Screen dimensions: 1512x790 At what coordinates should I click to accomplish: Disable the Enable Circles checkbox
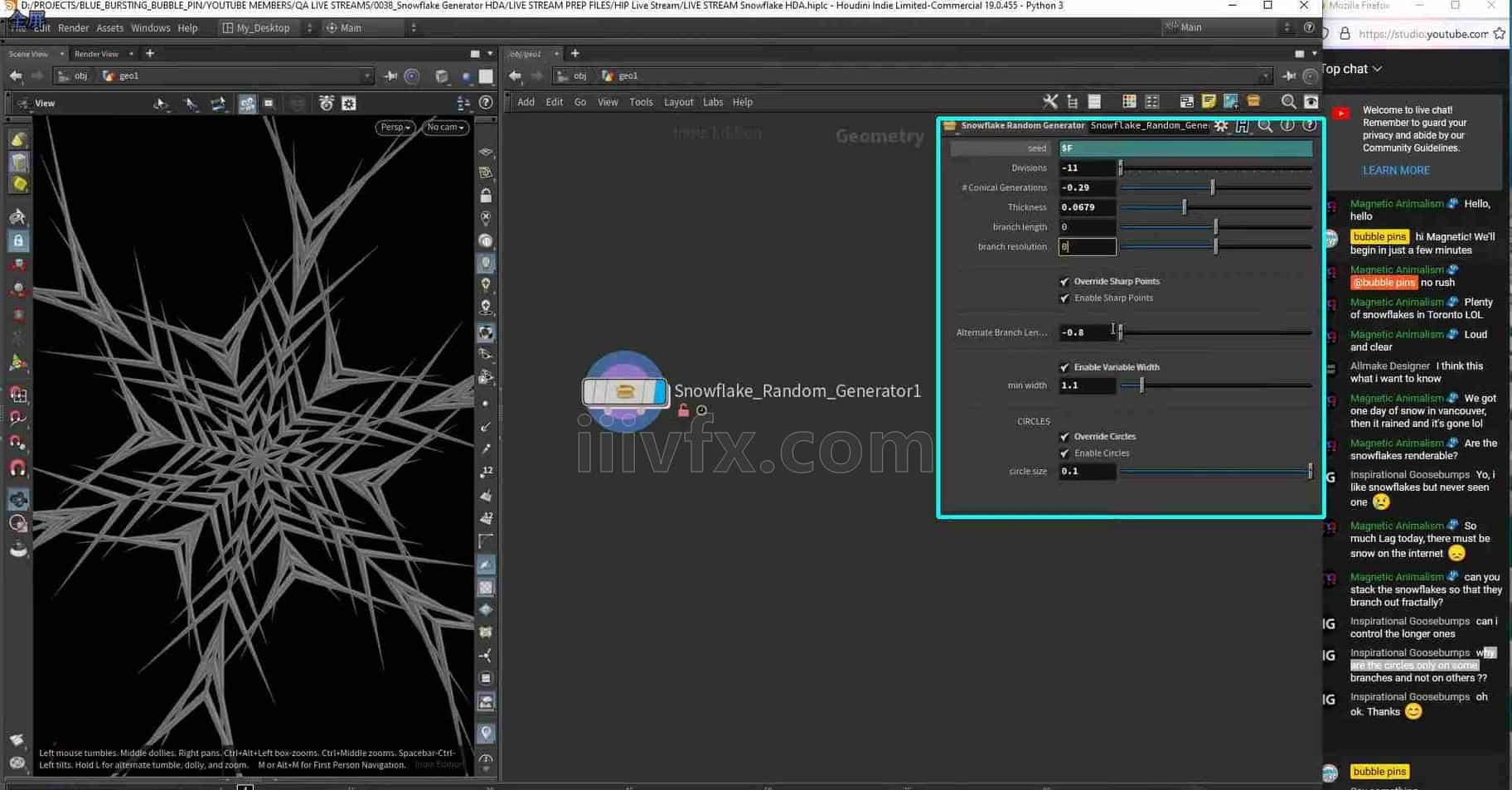pos(1065,453)
